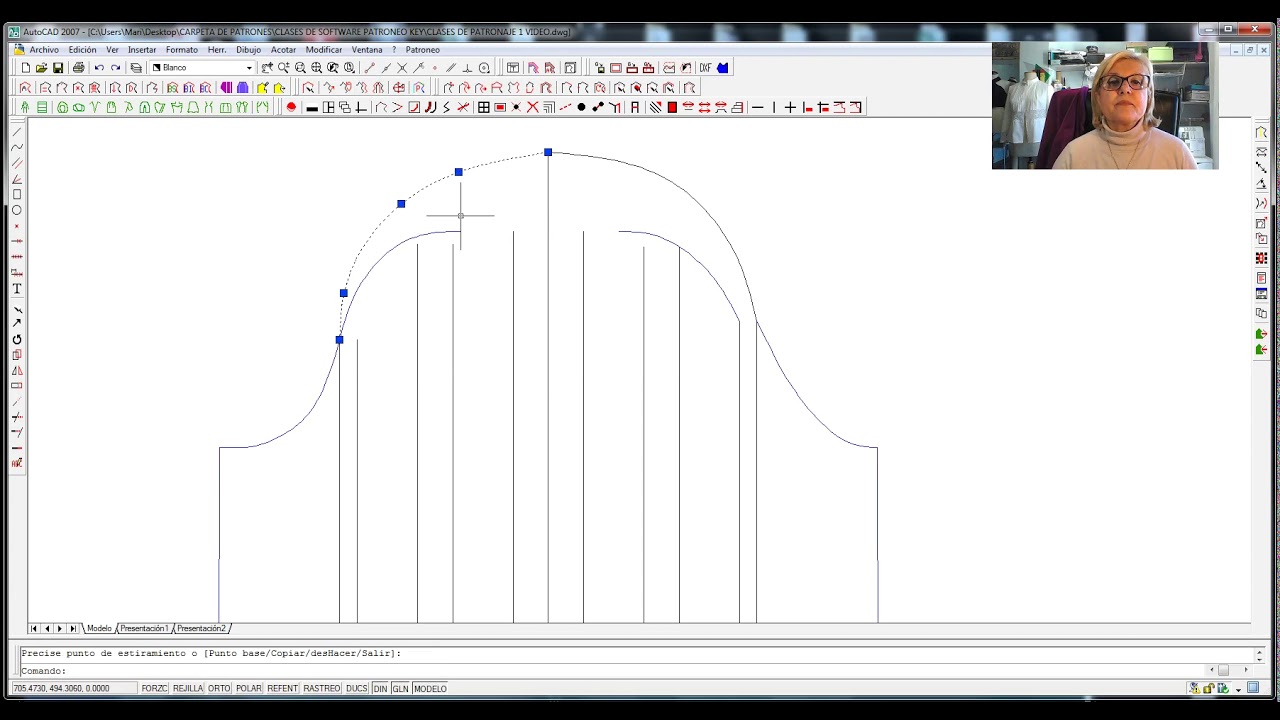Toggle DUCS in status bar
Viewport: 1280px width, 720px height.
(357, 688)
